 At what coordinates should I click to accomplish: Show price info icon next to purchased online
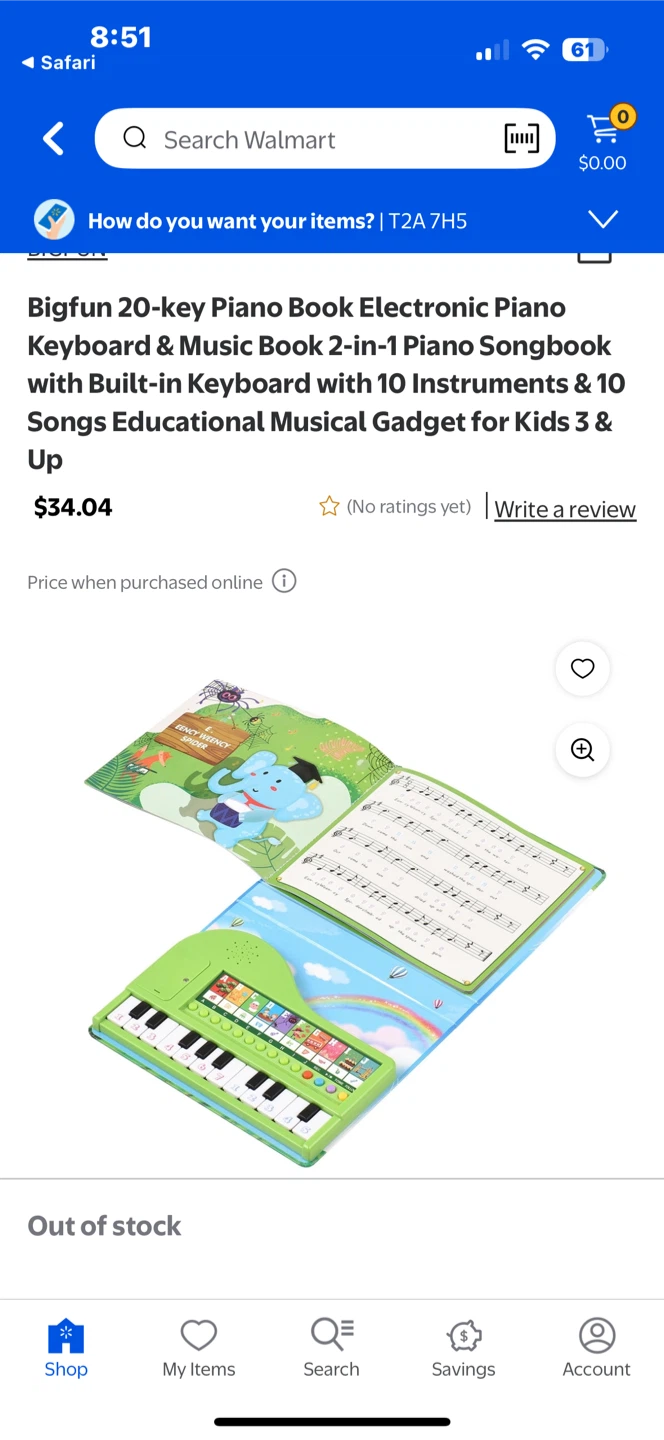click(x=284, y=581)
